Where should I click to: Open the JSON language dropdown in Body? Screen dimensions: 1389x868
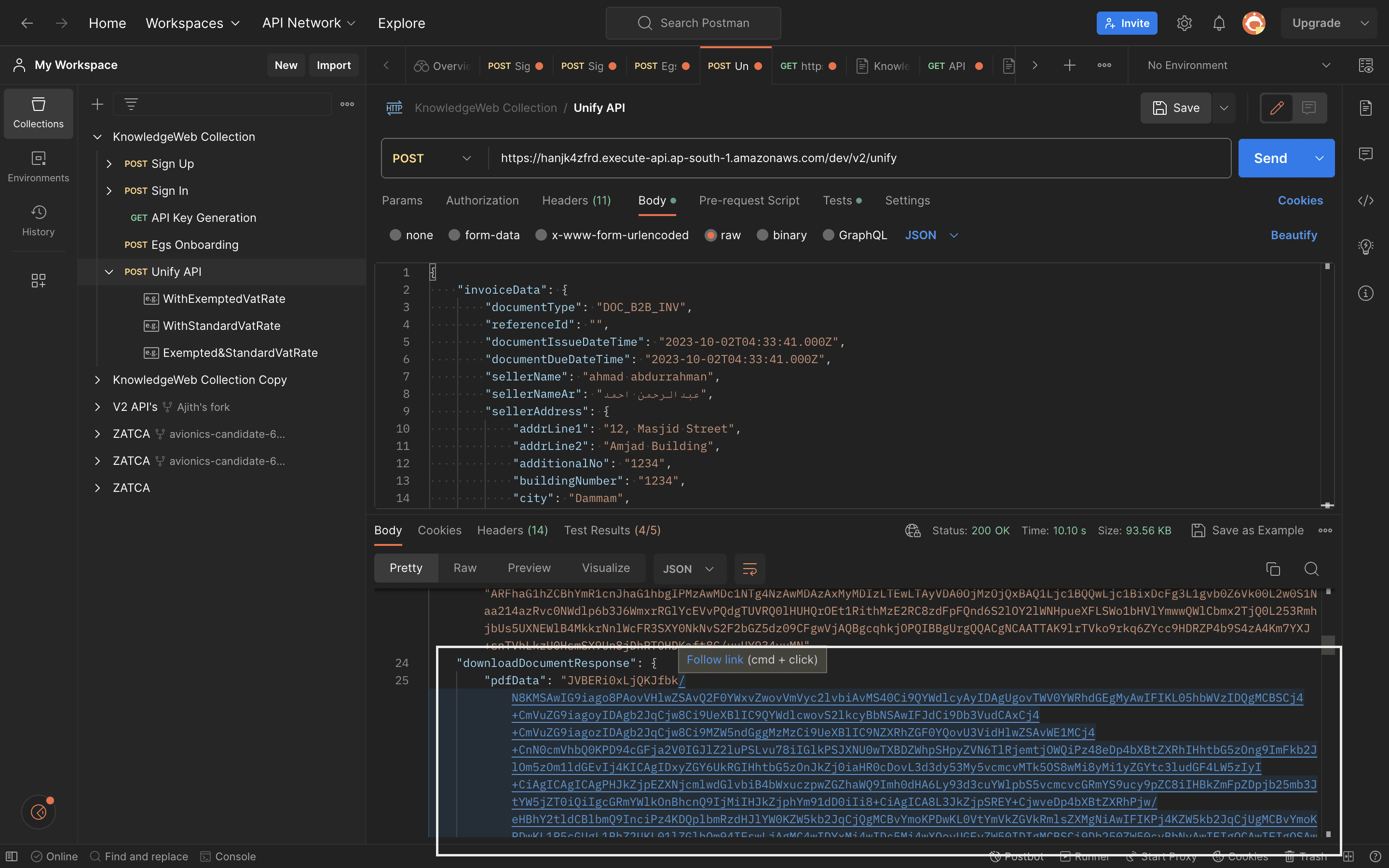point(930,235)
